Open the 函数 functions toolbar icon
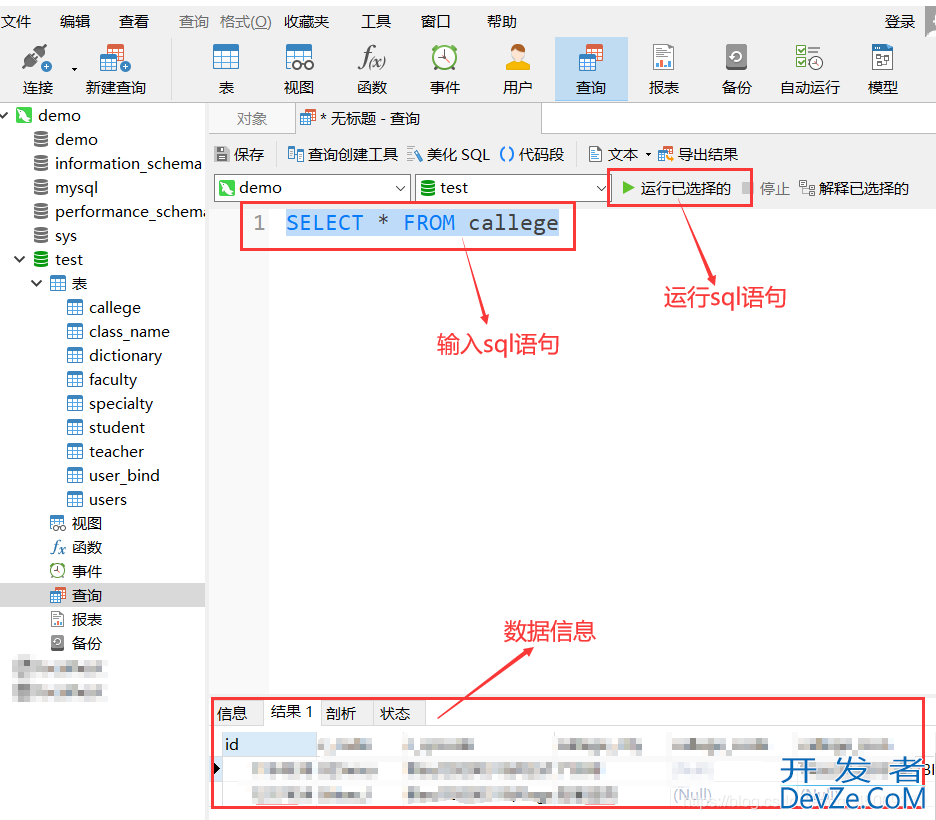936x820 pixels. click(x=372, y=58)
